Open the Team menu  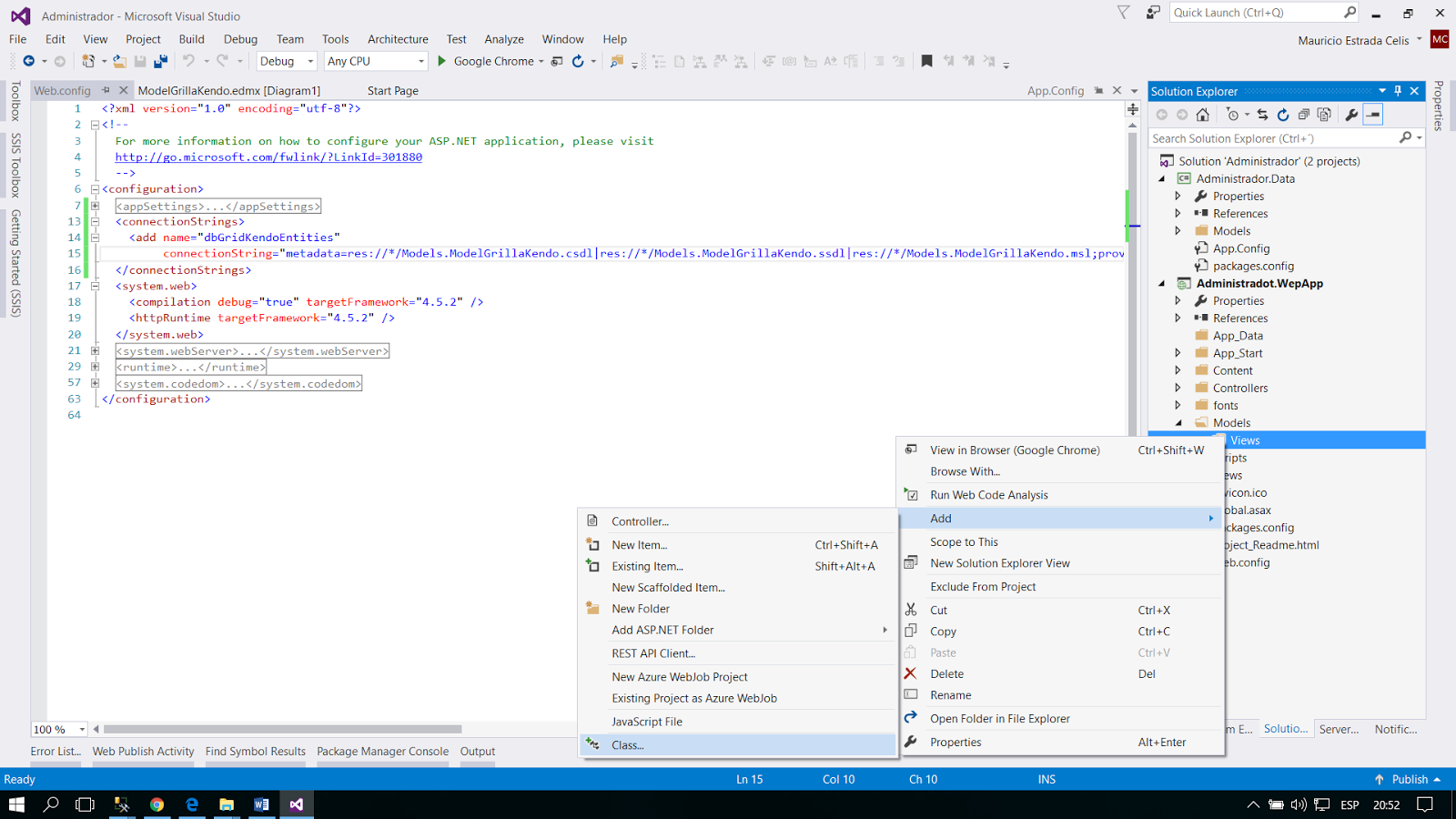pos(289,39)
